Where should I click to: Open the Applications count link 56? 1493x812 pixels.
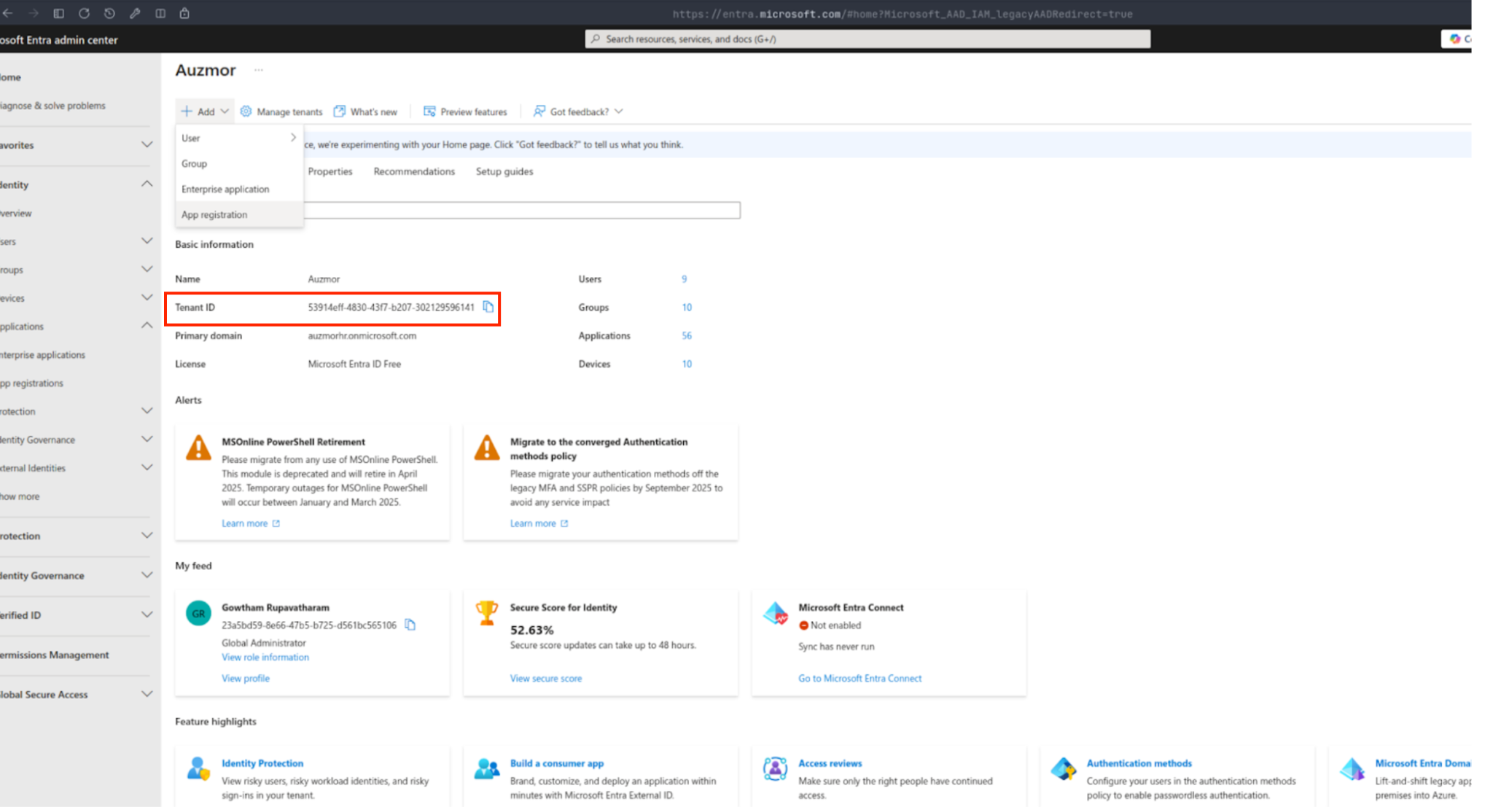pyautogui.click(x=687, y=335)
